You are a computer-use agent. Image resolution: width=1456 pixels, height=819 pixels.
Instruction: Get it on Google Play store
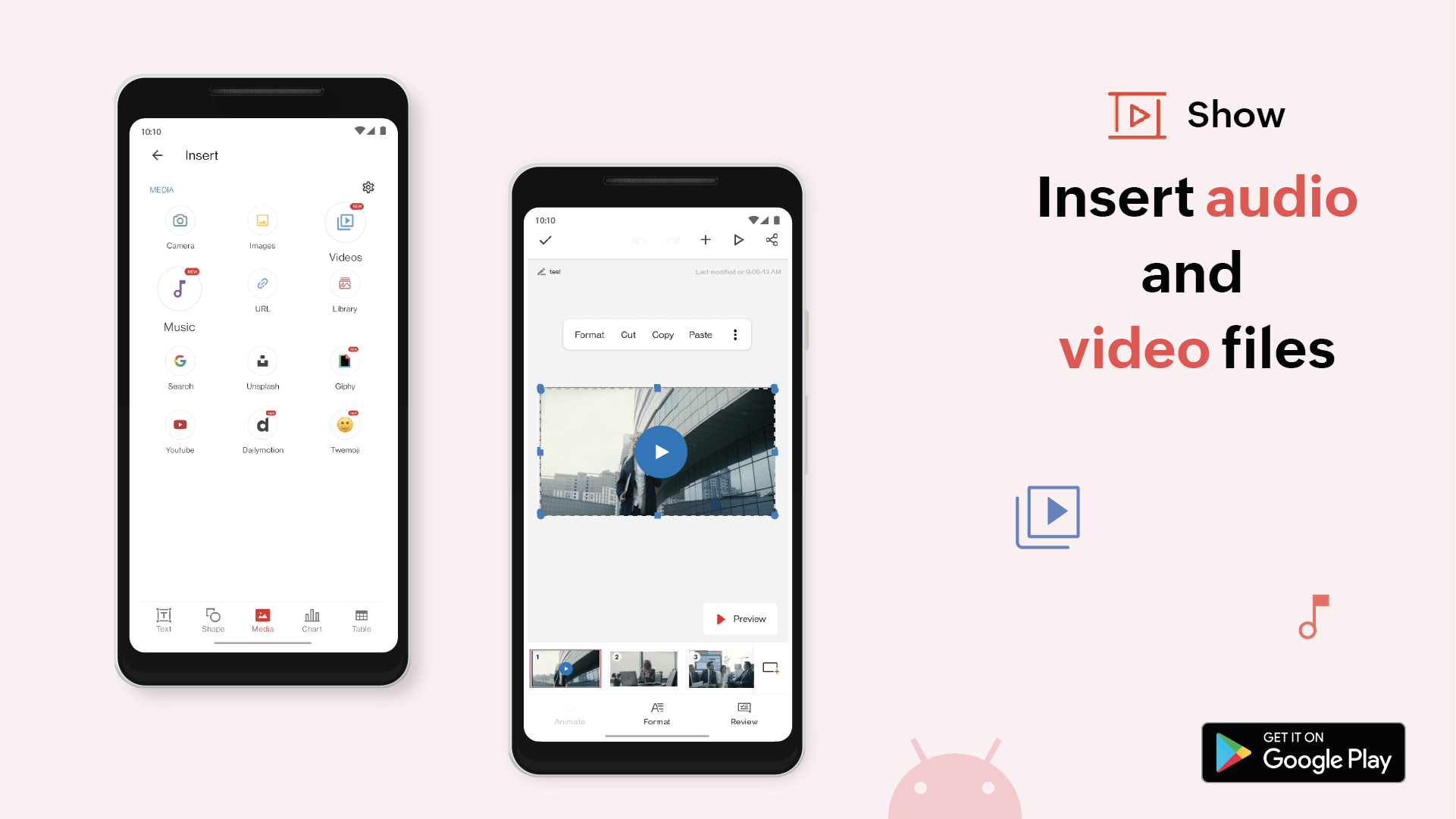pos(1304,754)
